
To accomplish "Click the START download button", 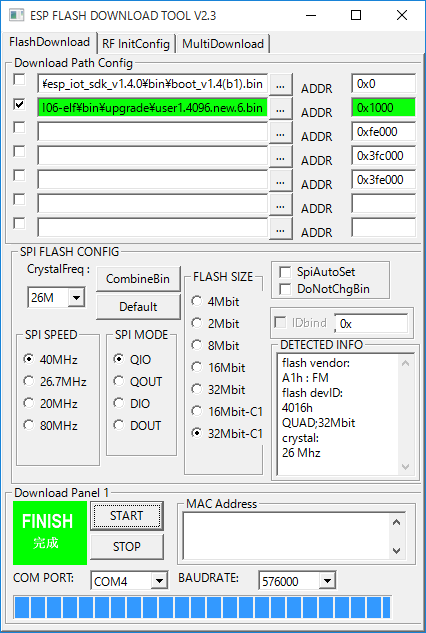I will 127,516.
